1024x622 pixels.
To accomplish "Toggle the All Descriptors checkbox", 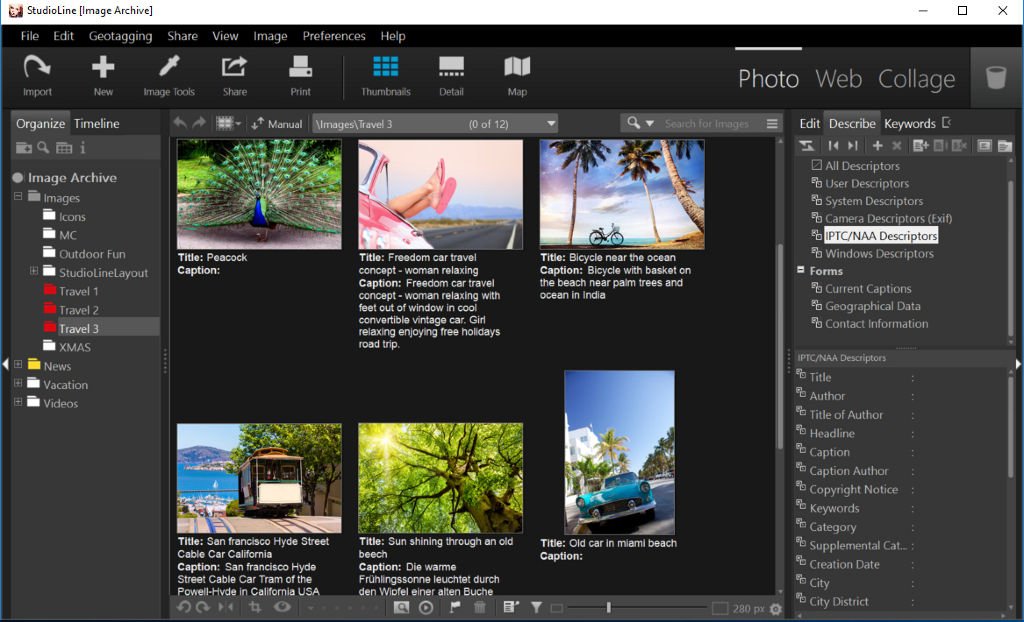I will click(816, 165).
